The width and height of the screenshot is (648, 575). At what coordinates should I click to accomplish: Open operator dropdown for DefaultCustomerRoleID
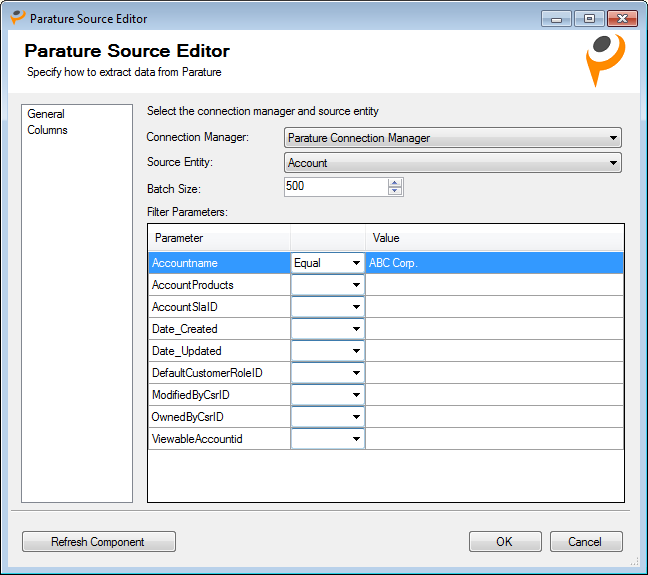328,373
